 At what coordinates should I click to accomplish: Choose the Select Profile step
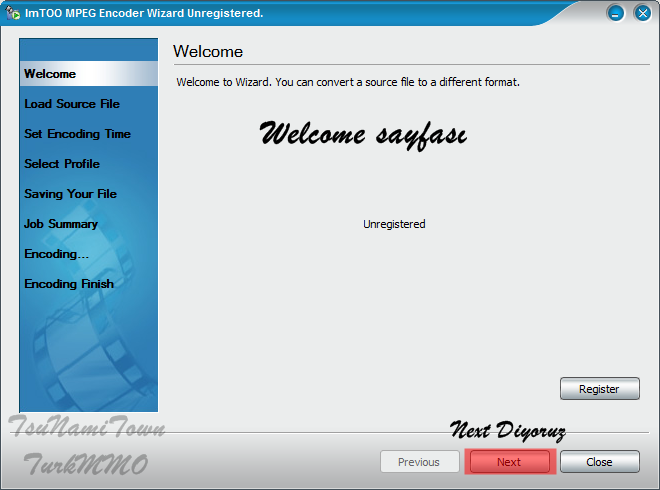pos(62,164)
